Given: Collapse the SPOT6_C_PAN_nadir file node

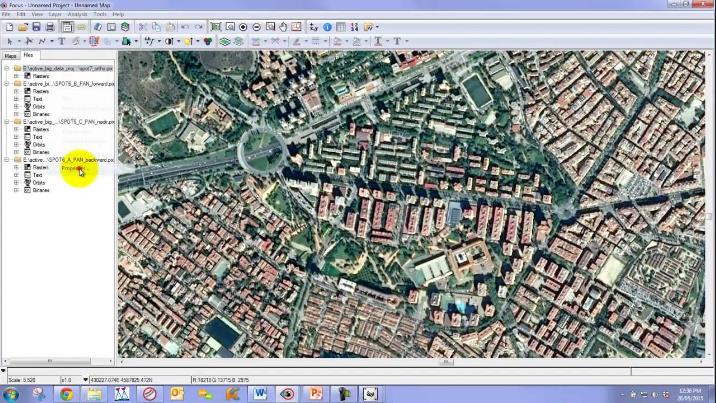Looking at the screenshot, I should pyautogui.click(x=6, y=121).
